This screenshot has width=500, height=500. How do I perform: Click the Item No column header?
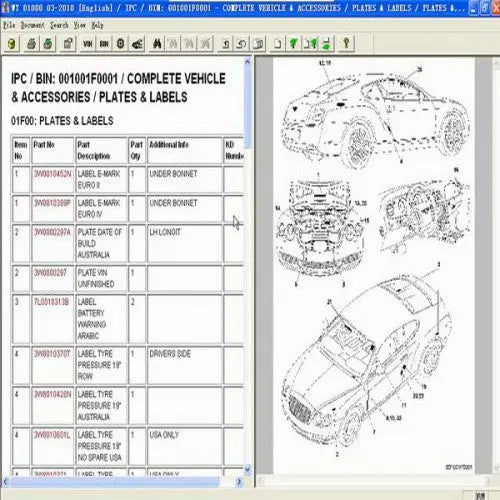pyautogui.click(x=21, y=150)
